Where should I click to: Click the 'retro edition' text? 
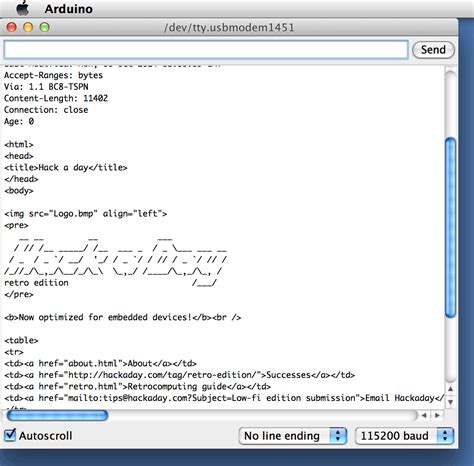click(36, 283)
